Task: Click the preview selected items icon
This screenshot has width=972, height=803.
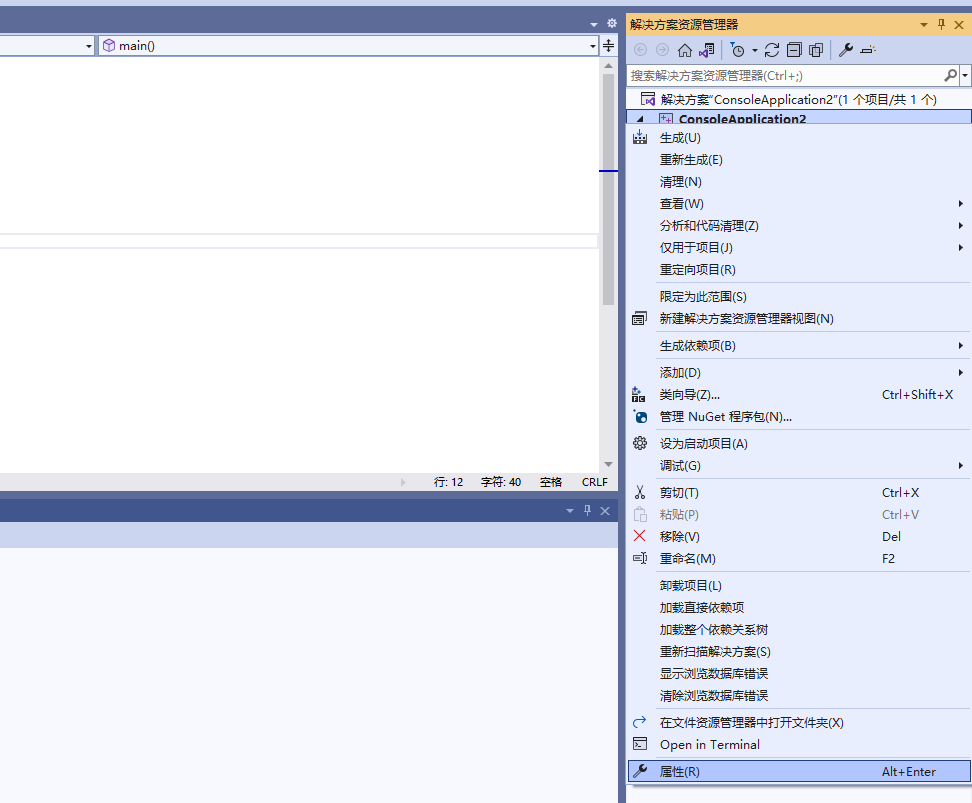Action: tap(868, 50)
